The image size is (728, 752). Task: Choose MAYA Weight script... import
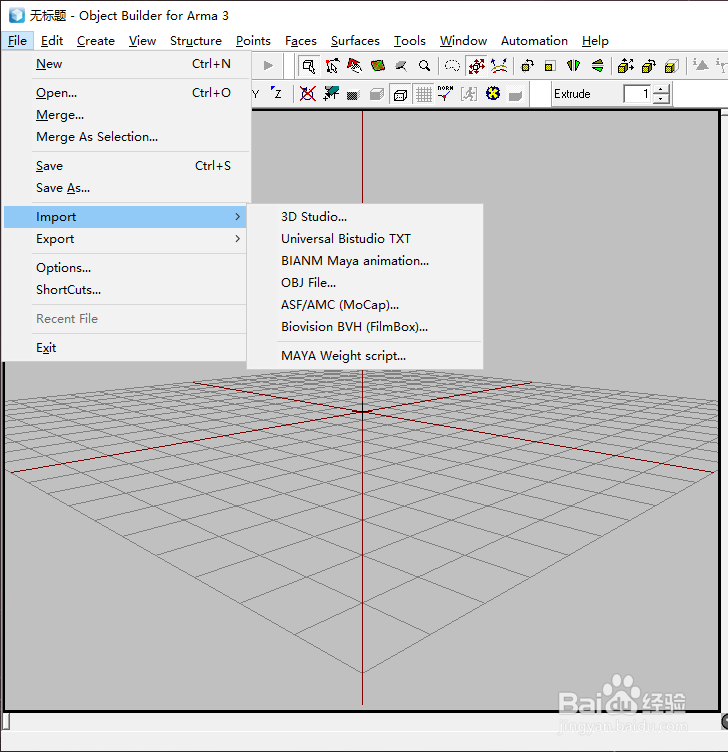click(x=365, y=356)
